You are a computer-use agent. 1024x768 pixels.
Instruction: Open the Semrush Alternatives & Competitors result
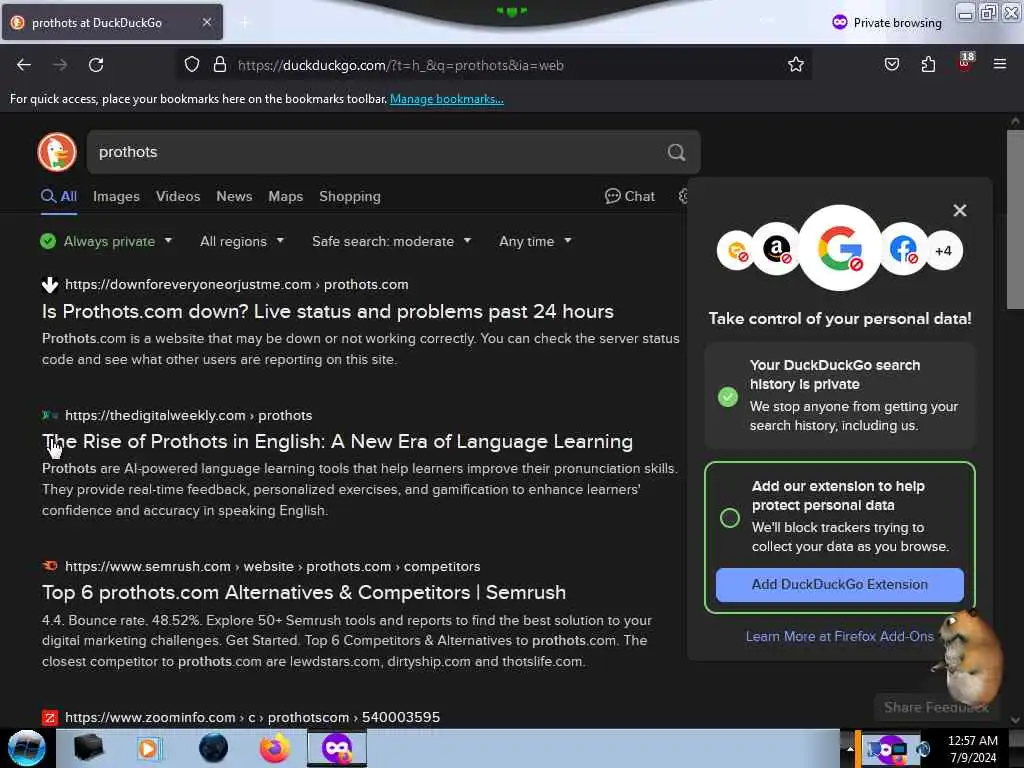[304, 592]
